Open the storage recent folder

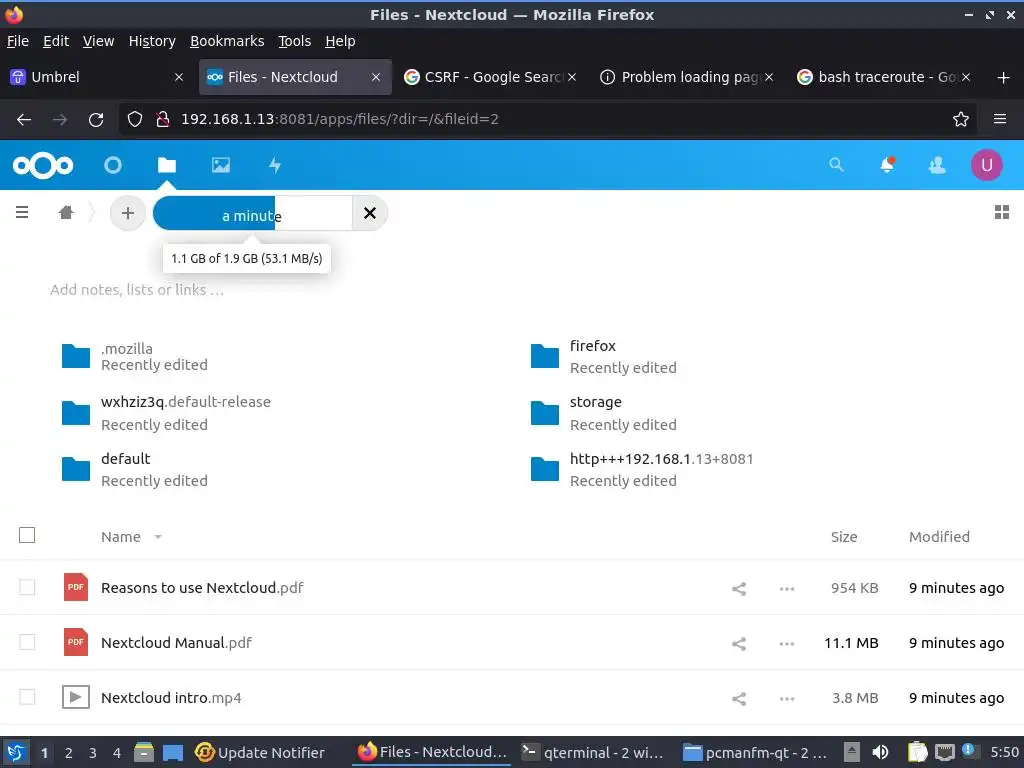[x=603, y=413]
